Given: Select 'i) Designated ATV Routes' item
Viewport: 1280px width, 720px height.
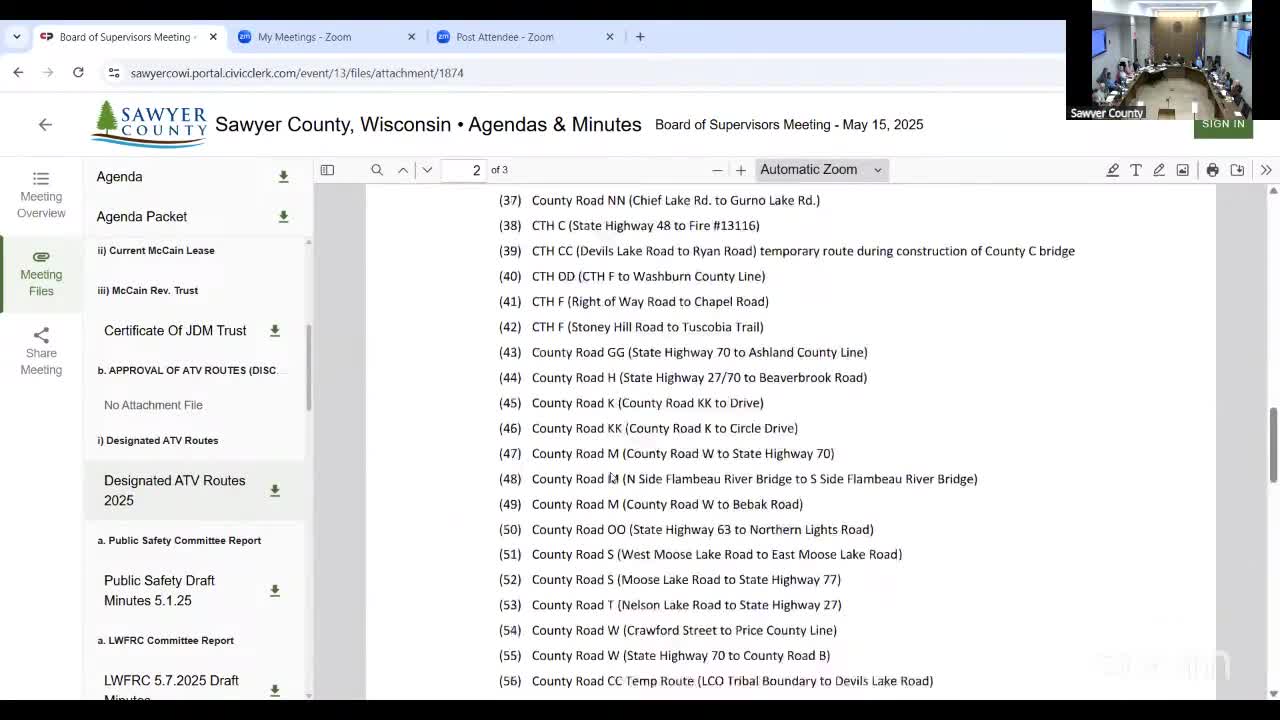Looking at the screenshot, I should [158, 440].
